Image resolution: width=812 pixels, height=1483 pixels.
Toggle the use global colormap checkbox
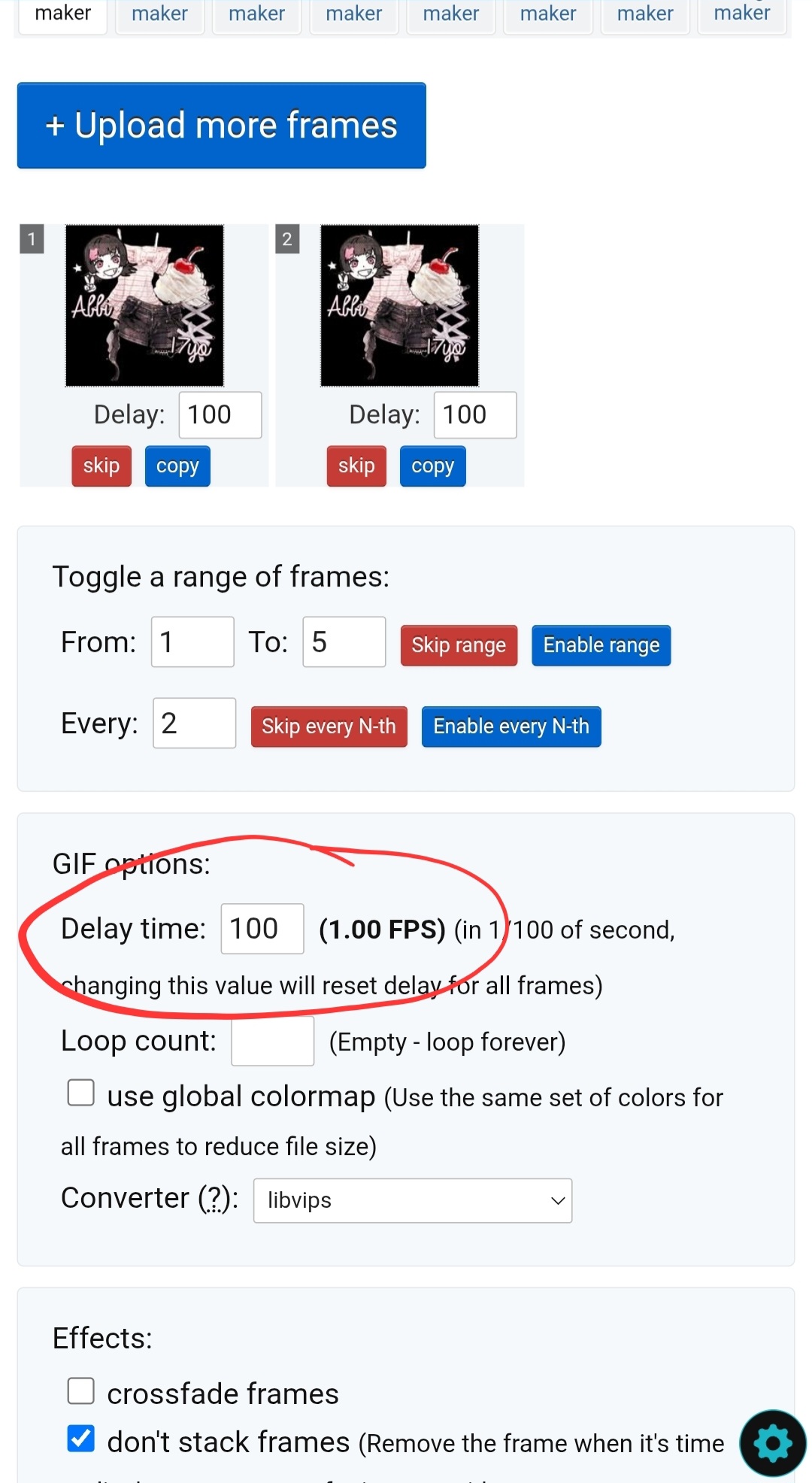tap(81, 1093)
